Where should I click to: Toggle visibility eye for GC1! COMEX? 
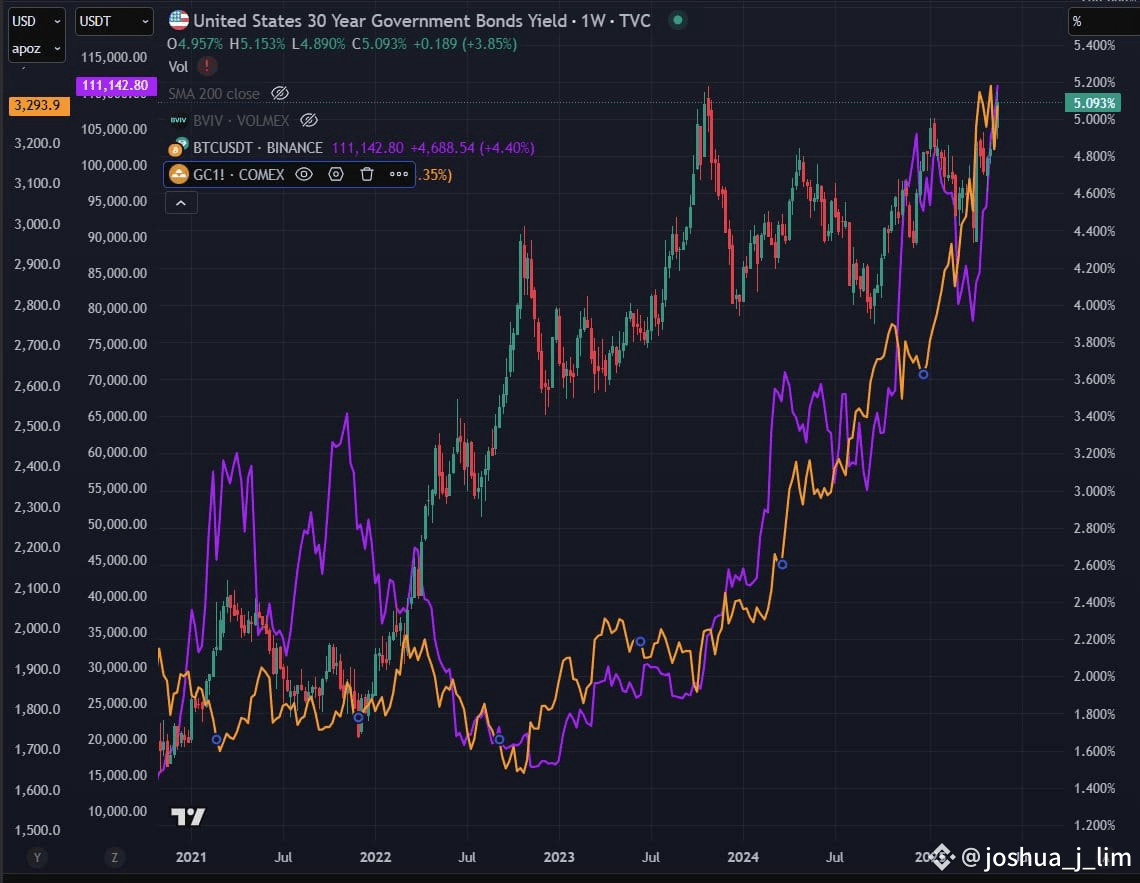coord(304,174)
